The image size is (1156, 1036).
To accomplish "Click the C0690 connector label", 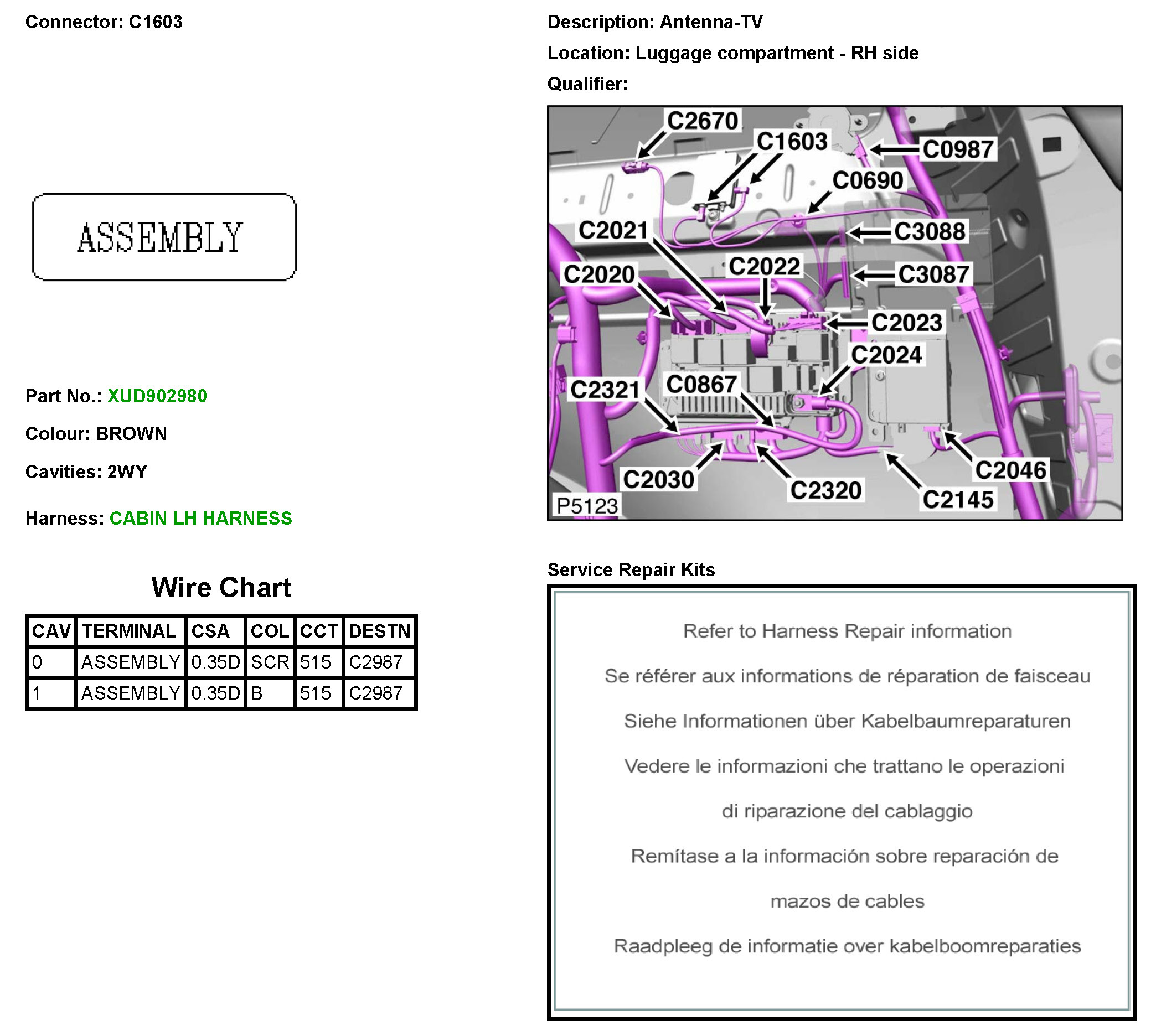I will (x=868, y=181).
